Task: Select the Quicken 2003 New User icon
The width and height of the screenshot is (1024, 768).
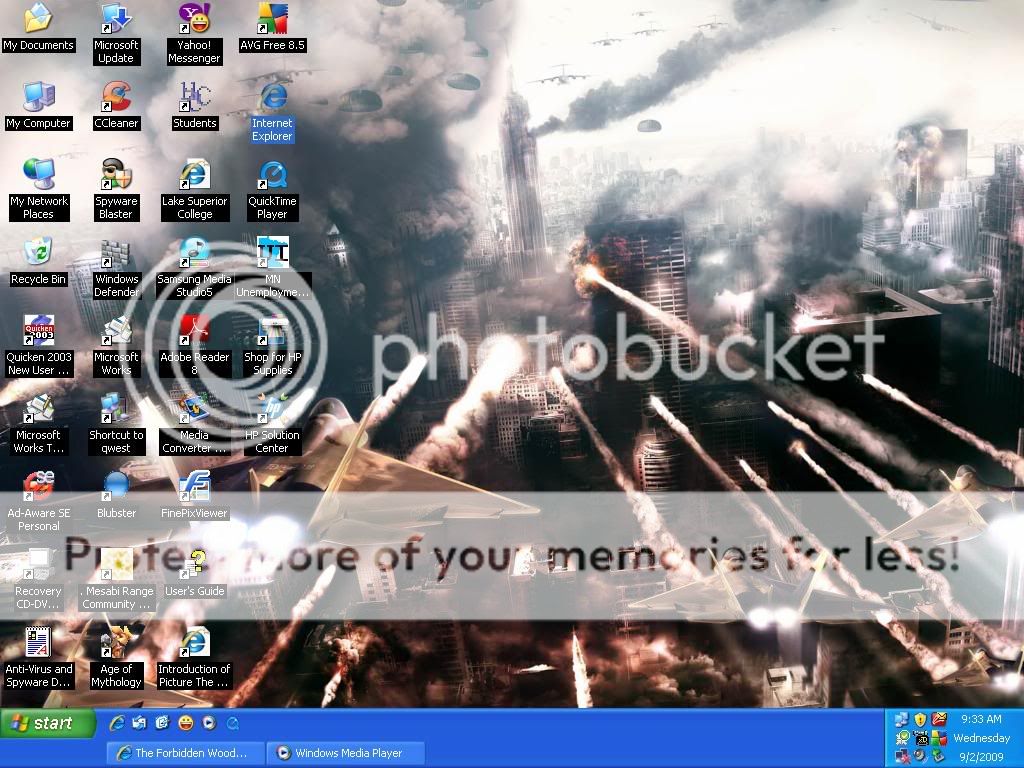Action: [x=38, y=345]
